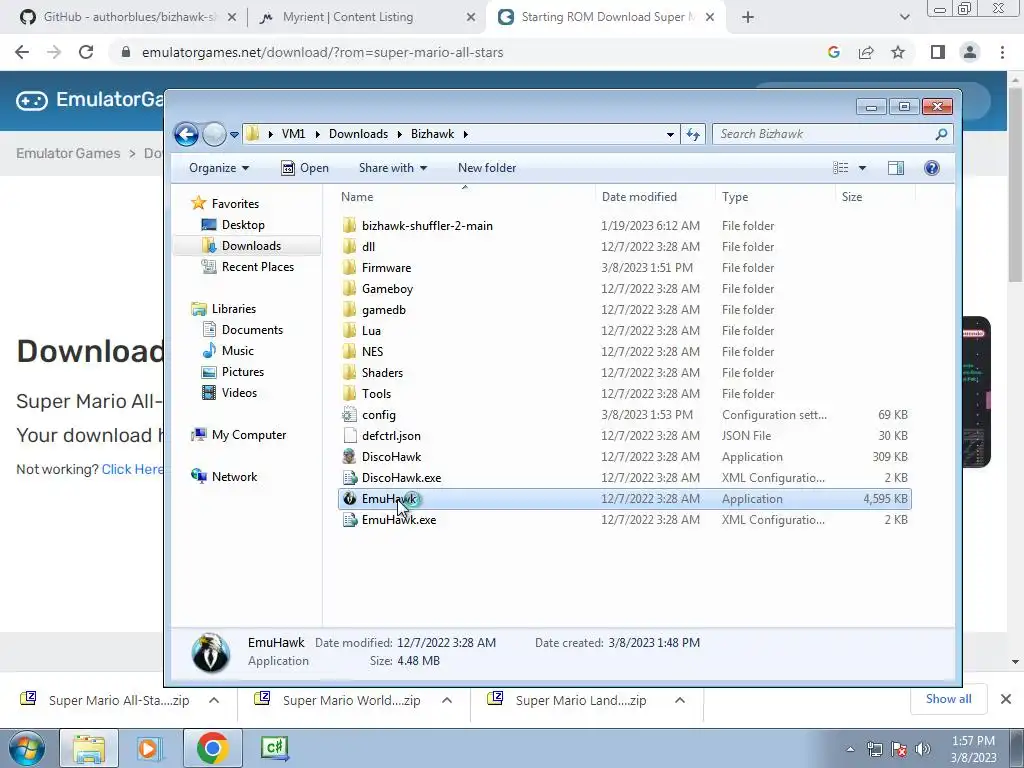Click the Explorer help question mark icon
Screen dimensions: 1024x768
click(x=932, y=168)
